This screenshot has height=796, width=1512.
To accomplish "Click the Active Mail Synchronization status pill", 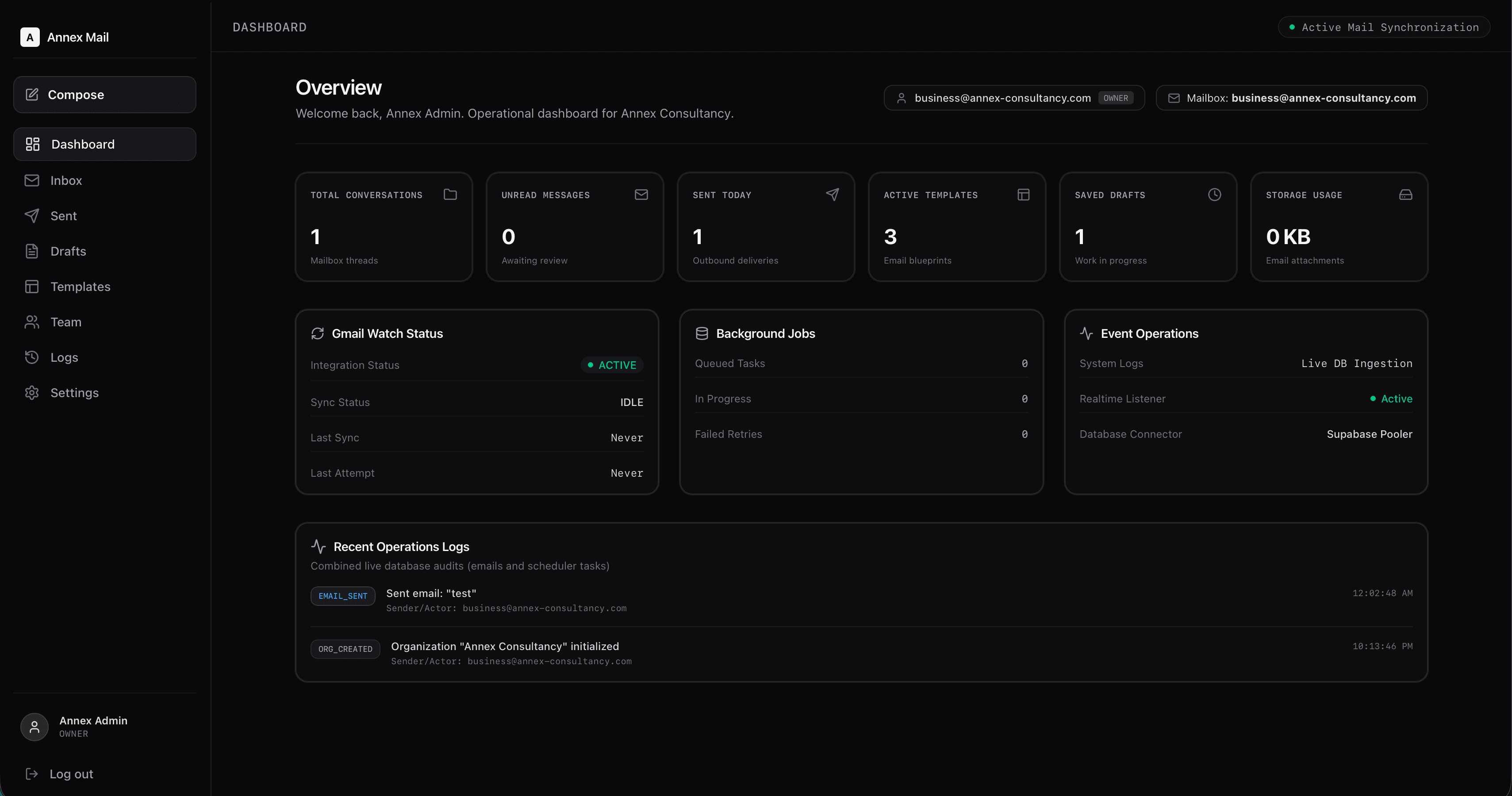I will [1384, 27].
